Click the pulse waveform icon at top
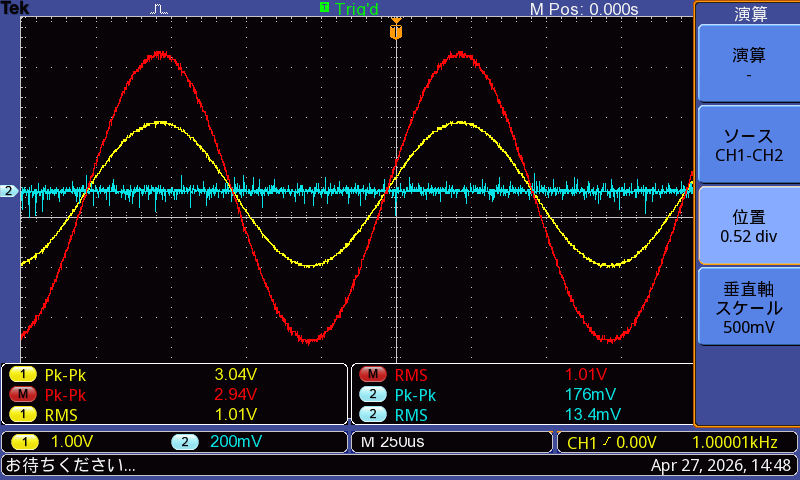This screenshot has height=480, width=800. (159, 9)
